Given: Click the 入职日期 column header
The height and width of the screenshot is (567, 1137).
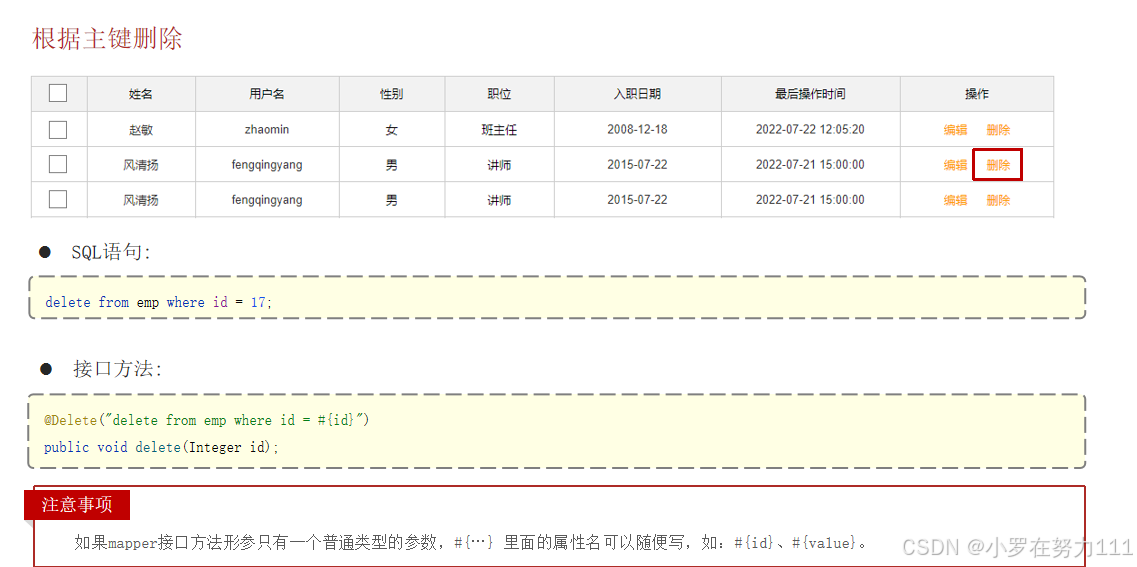Looking at the screenshot, I should (x=637, y=94).
